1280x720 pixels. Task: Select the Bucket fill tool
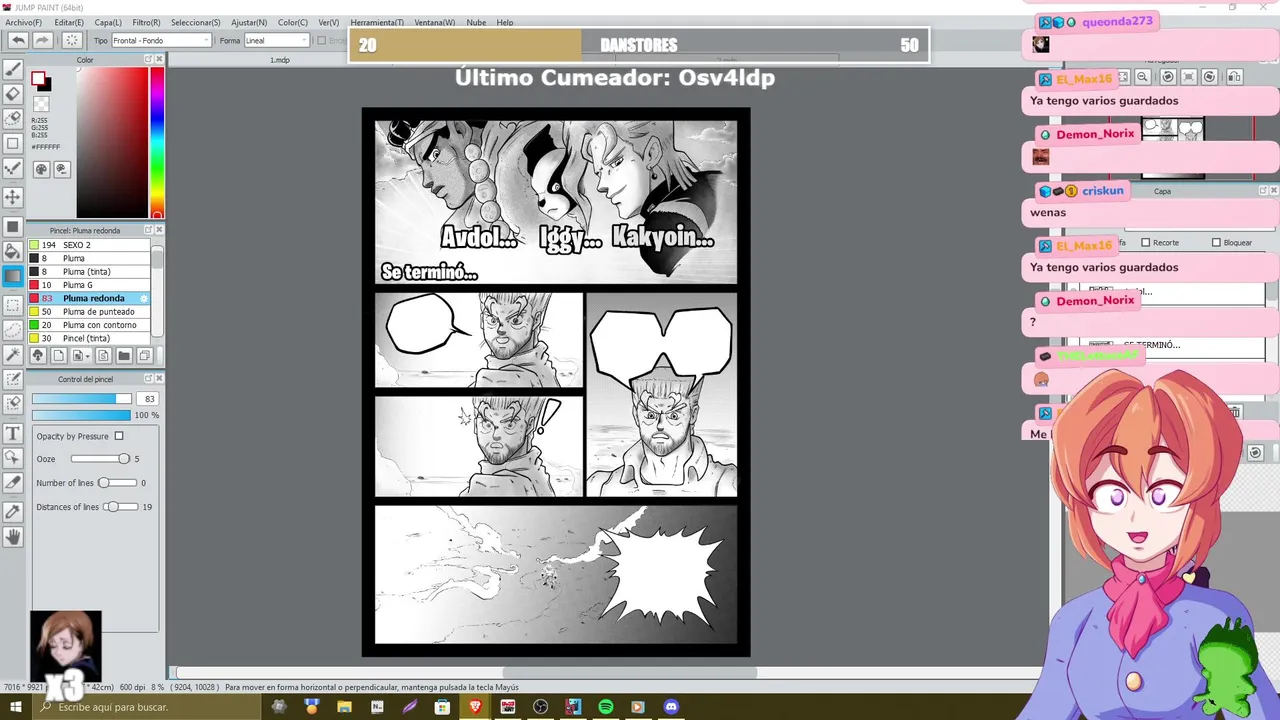coord(13,251)
